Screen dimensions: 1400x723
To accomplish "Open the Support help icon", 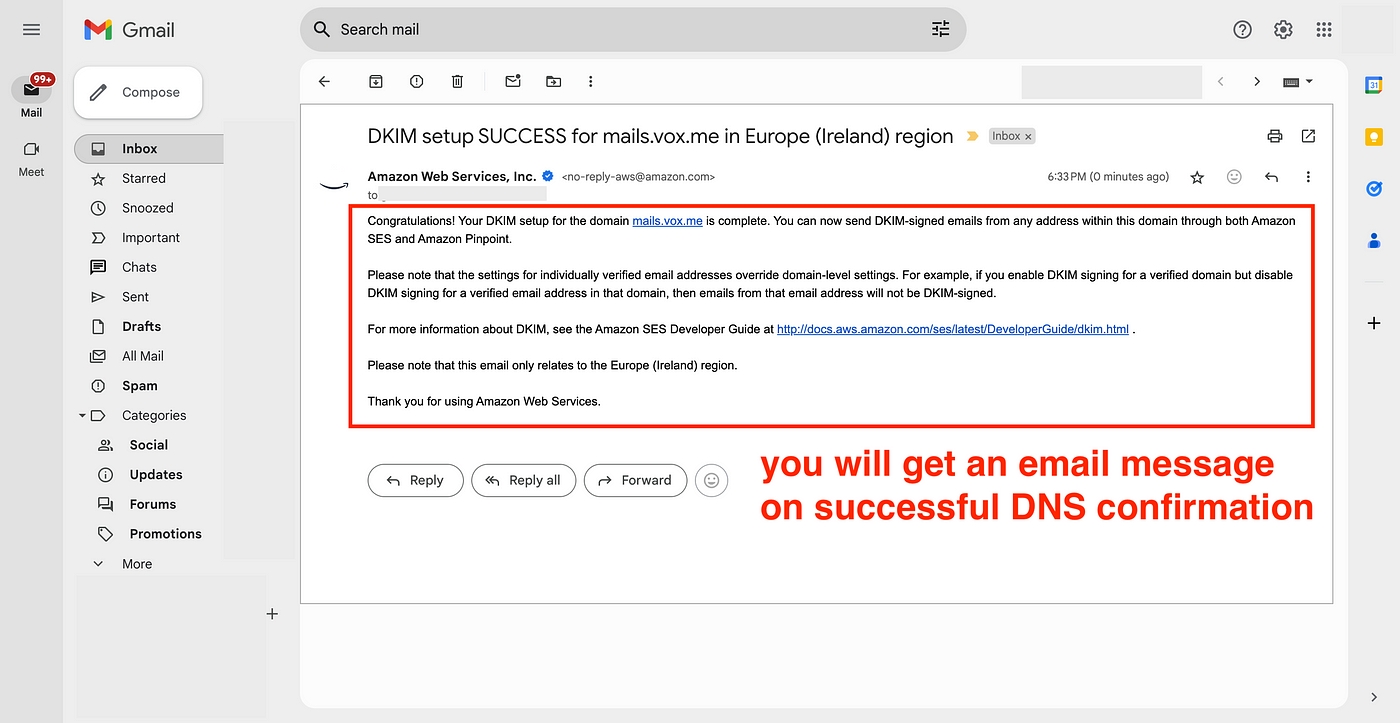I will tap(1242, 30).
